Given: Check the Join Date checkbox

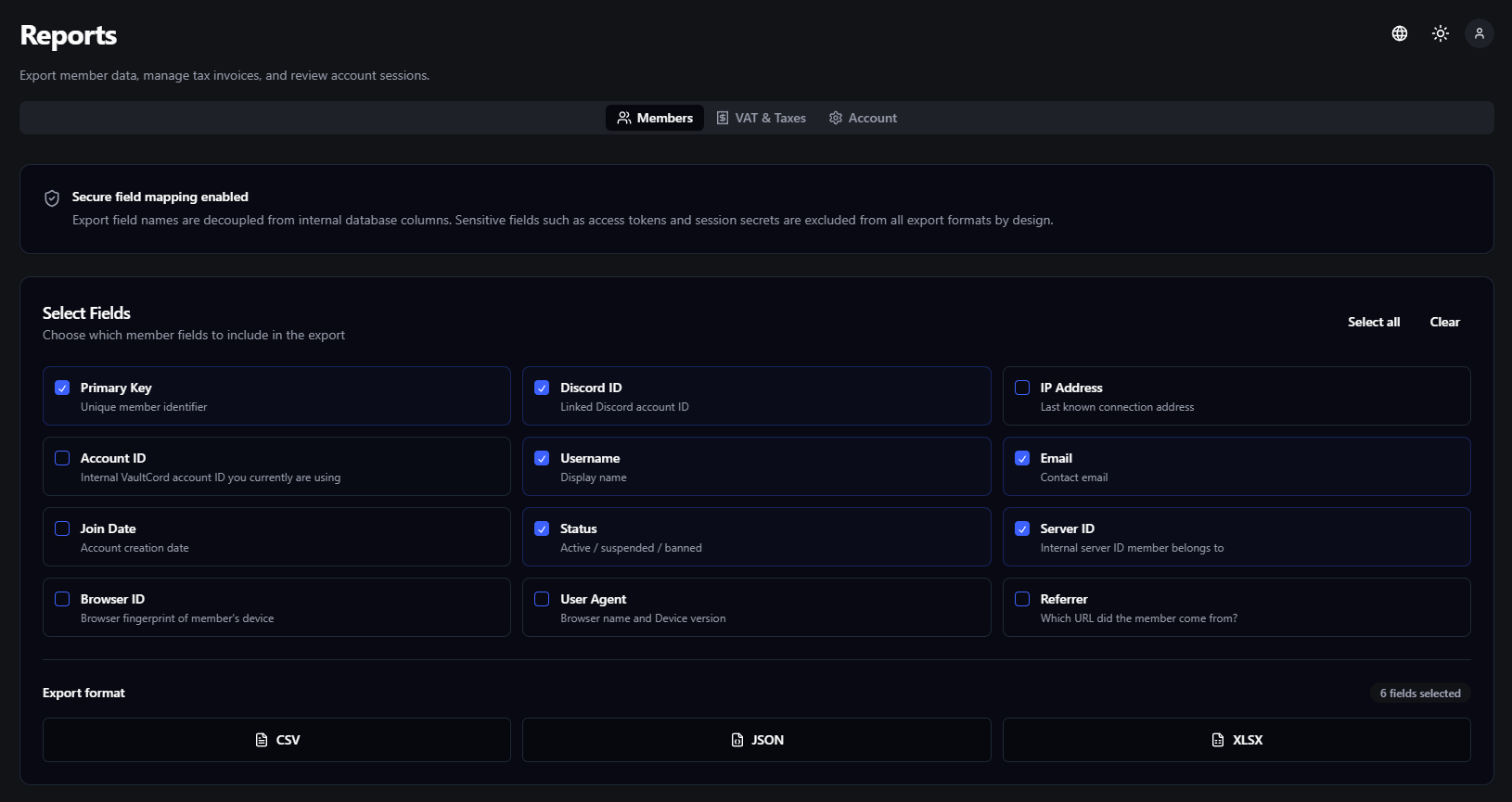Looking at the screenshot, I should coord(62,528).
